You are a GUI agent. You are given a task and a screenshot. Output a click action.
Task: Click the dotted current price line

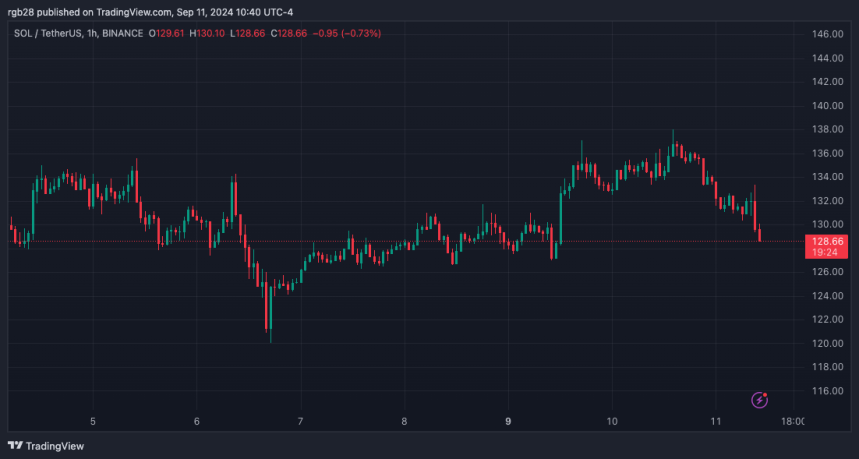[400, 241]
